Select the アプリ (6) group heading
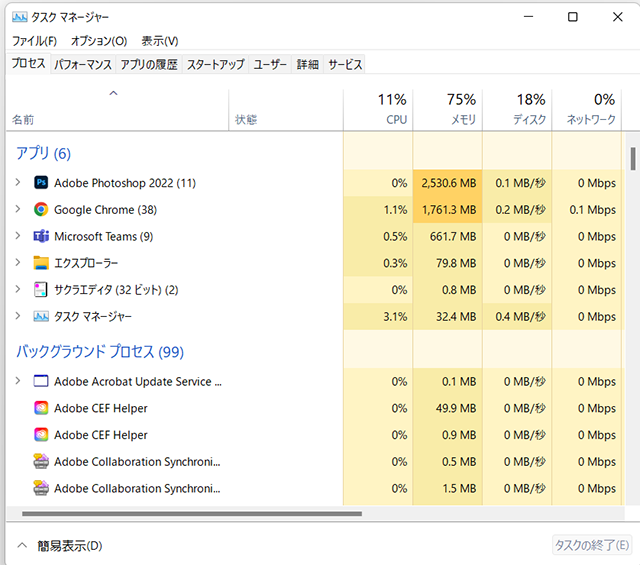The height and width of the screenshot is (565, 640). [x=43, y=153]
